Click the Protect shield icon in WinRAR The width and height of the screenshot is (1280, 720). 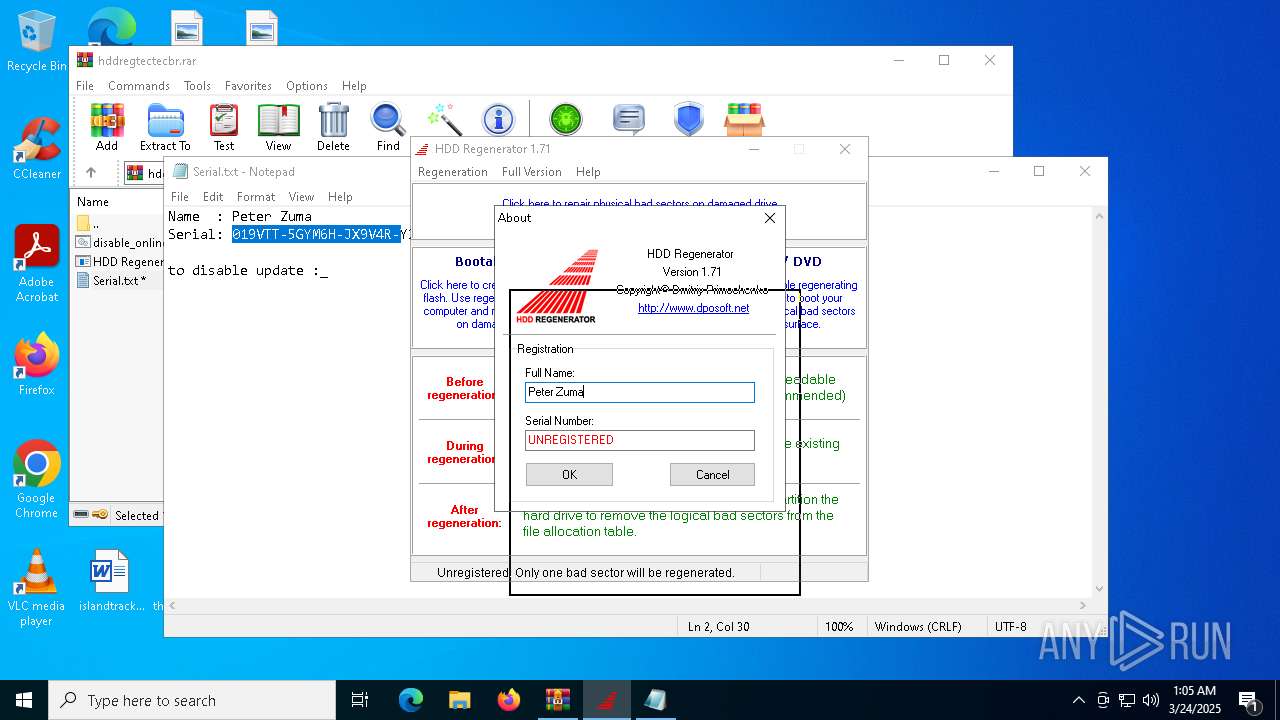[688, 119]
